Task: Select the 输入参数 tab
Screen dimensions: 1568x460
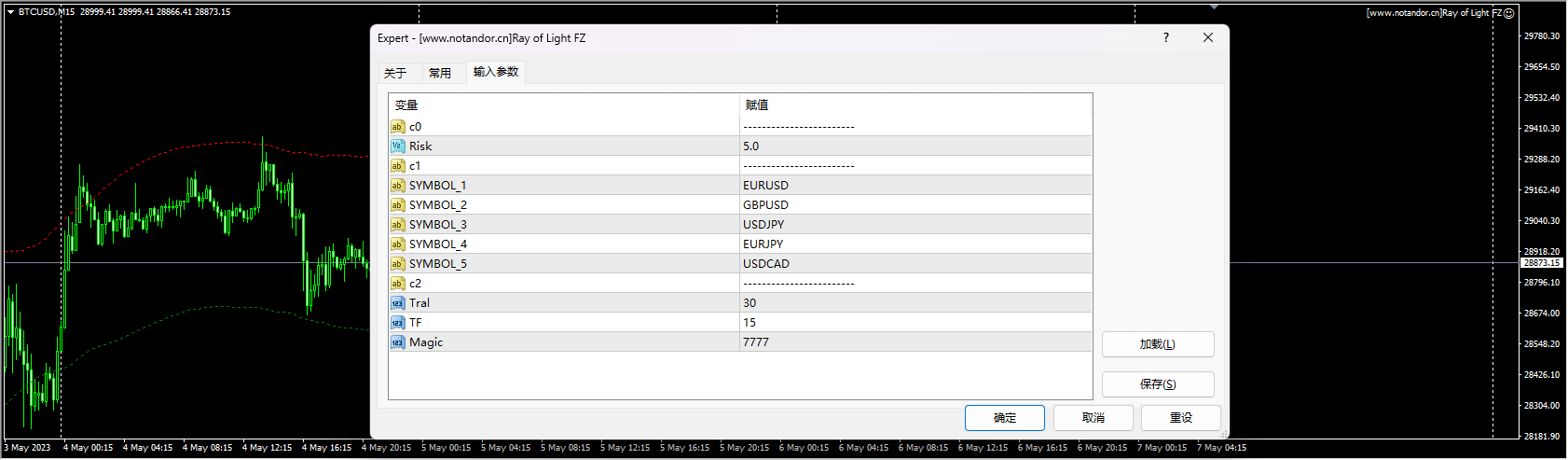Action: coord(496,72)
